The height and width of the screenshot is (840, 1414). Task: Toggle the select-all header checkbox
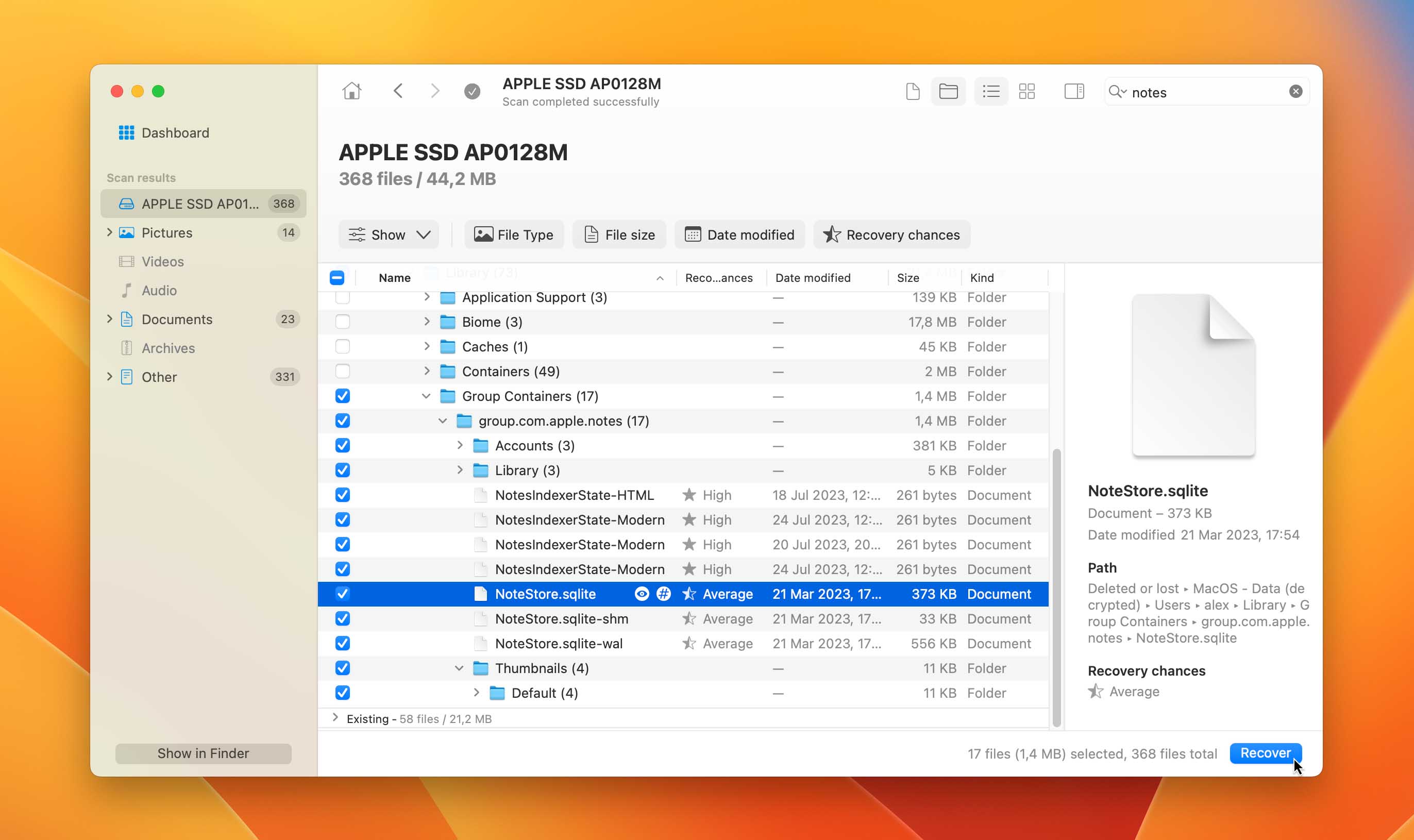[x=336, y=278]
